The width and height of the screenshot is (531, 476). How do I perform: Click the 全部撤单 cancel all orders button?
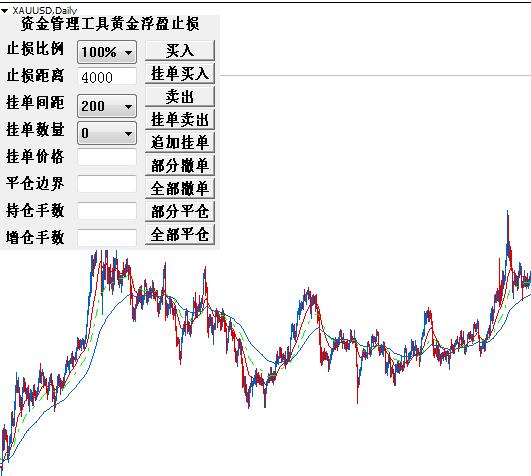pyautogui.click(x=180, y=188)
